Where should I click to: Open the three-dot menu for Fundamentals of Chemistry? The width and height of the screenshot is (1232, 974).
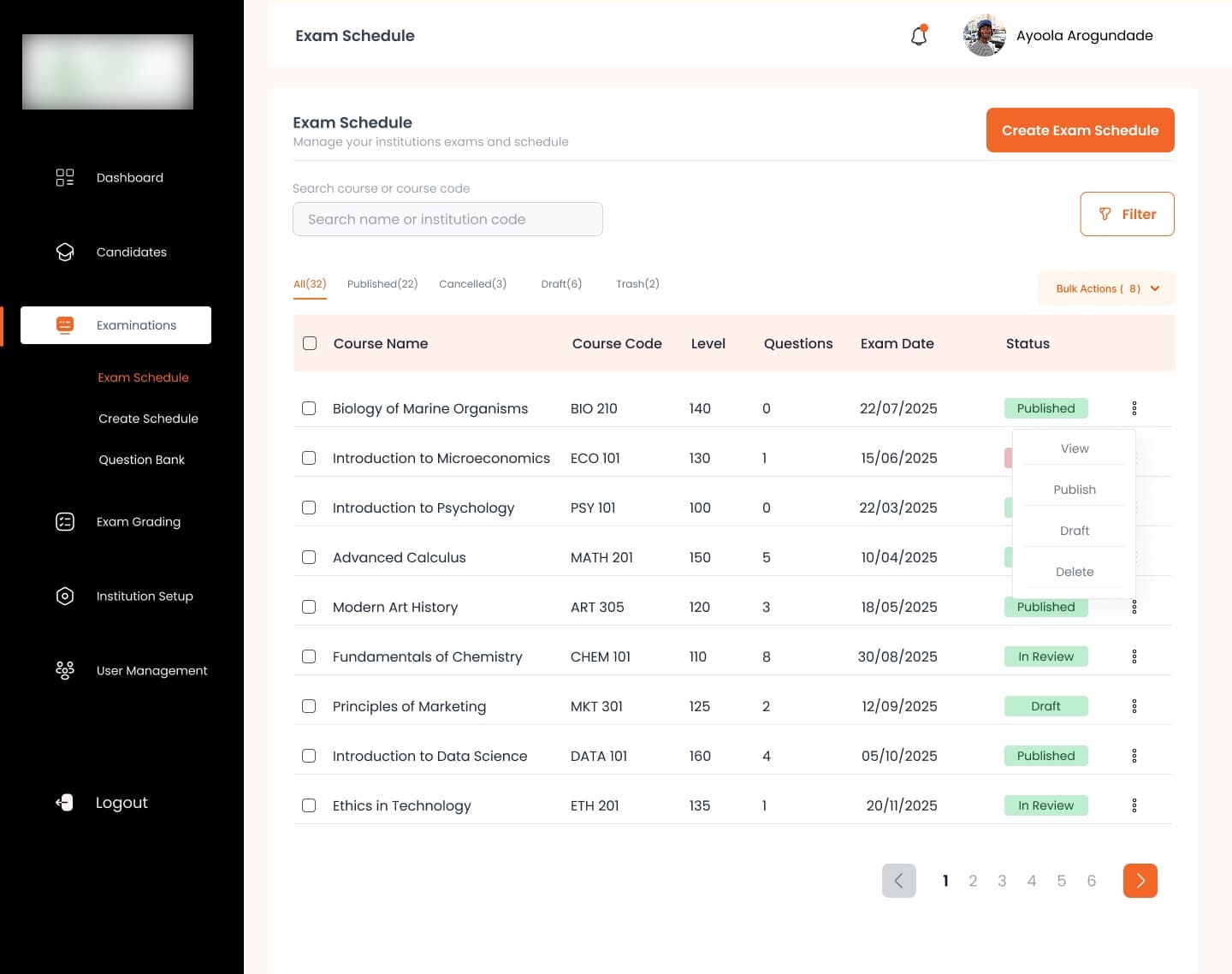[1134, 656]
